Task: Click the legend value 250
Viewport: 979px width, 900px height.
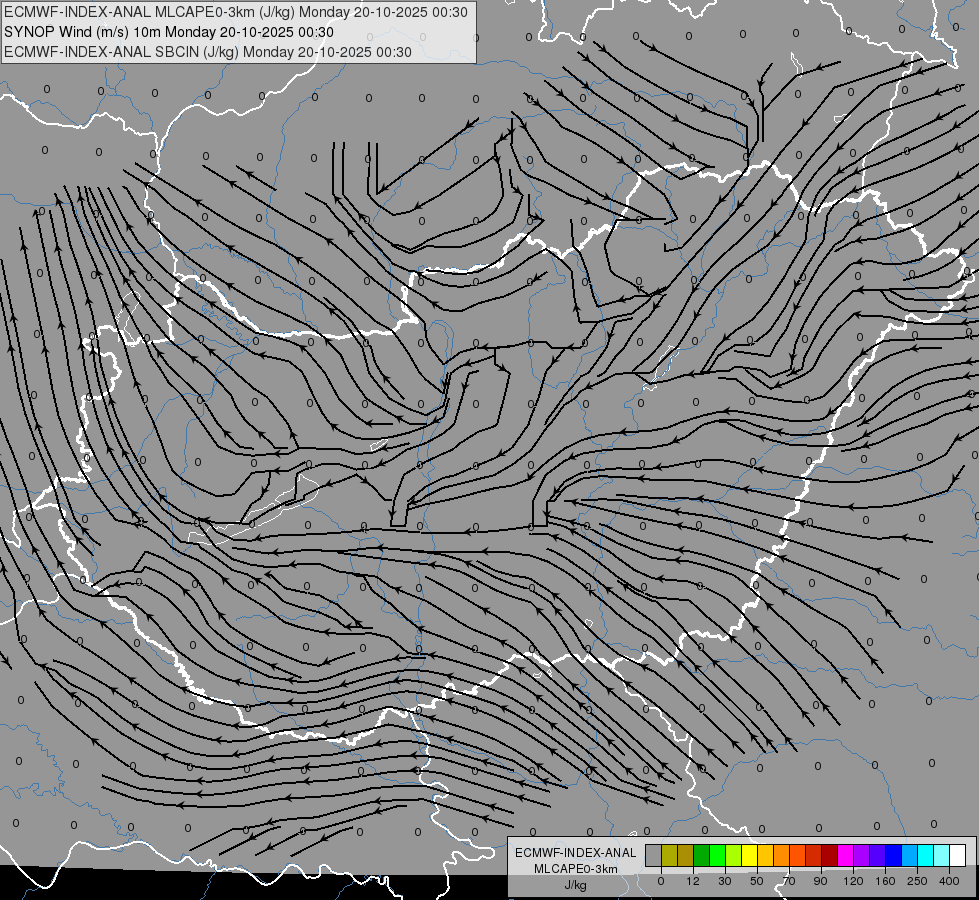Action: click(x=917, y=881)
